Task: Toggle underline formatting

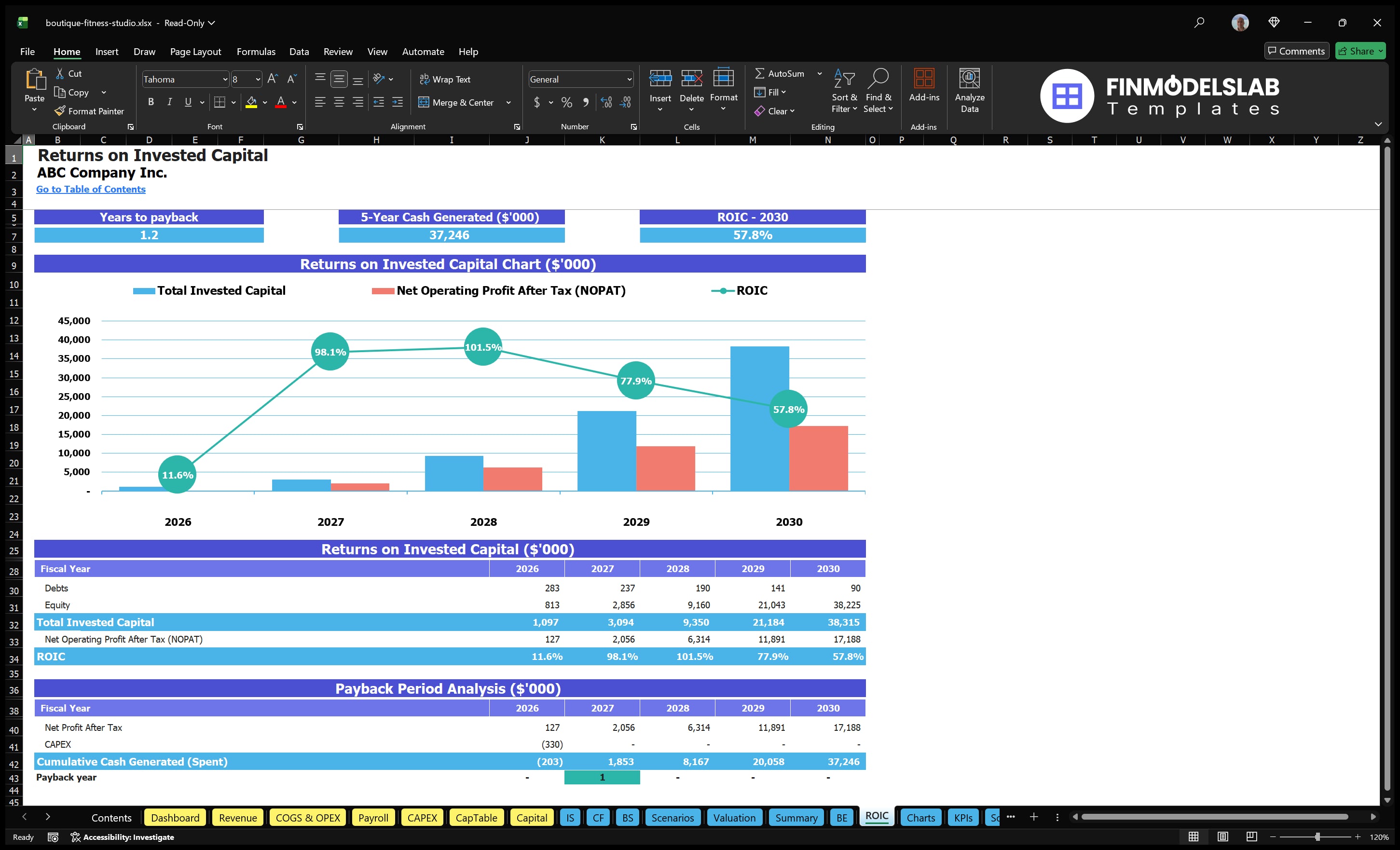Action: 188,102
